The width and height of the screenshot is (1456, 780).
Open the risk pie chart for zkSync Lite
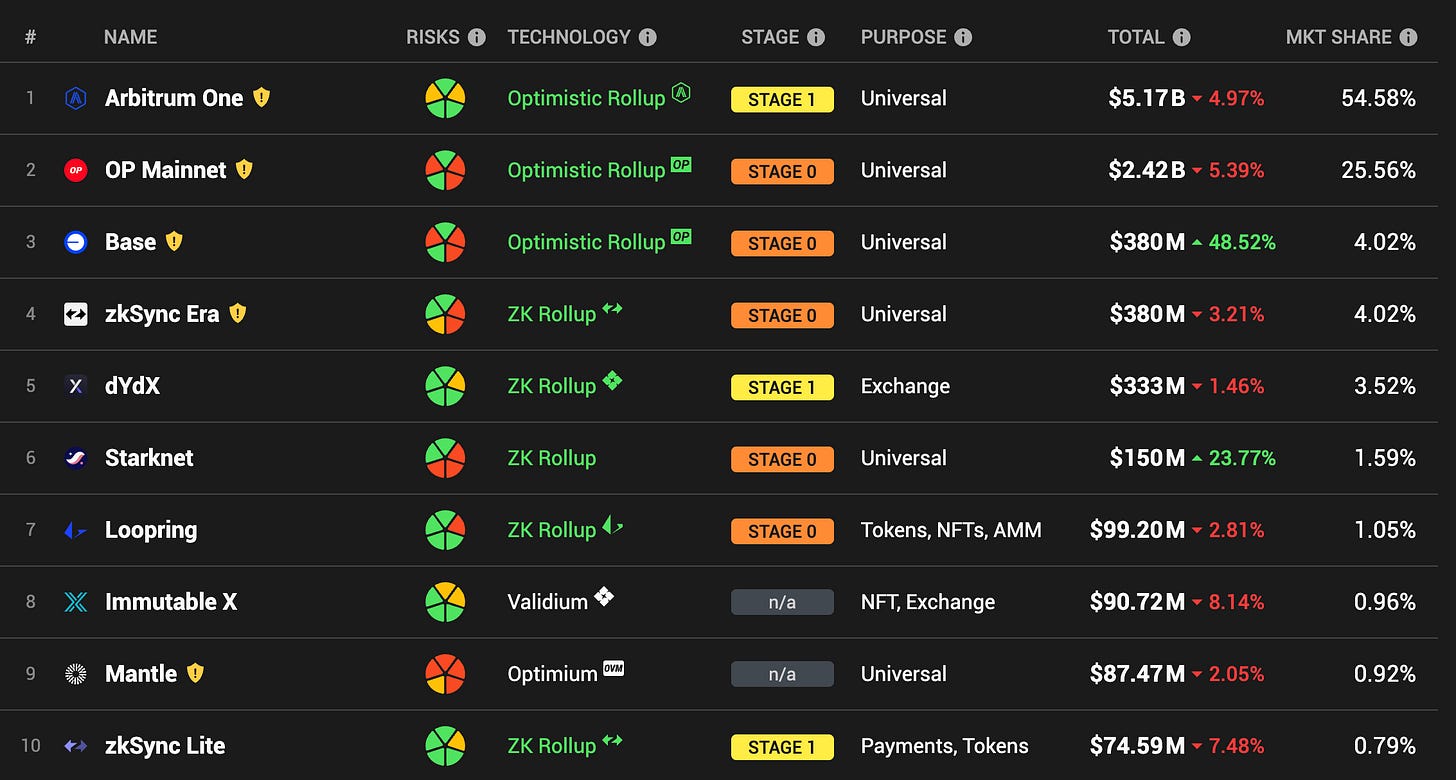(445, 746)
